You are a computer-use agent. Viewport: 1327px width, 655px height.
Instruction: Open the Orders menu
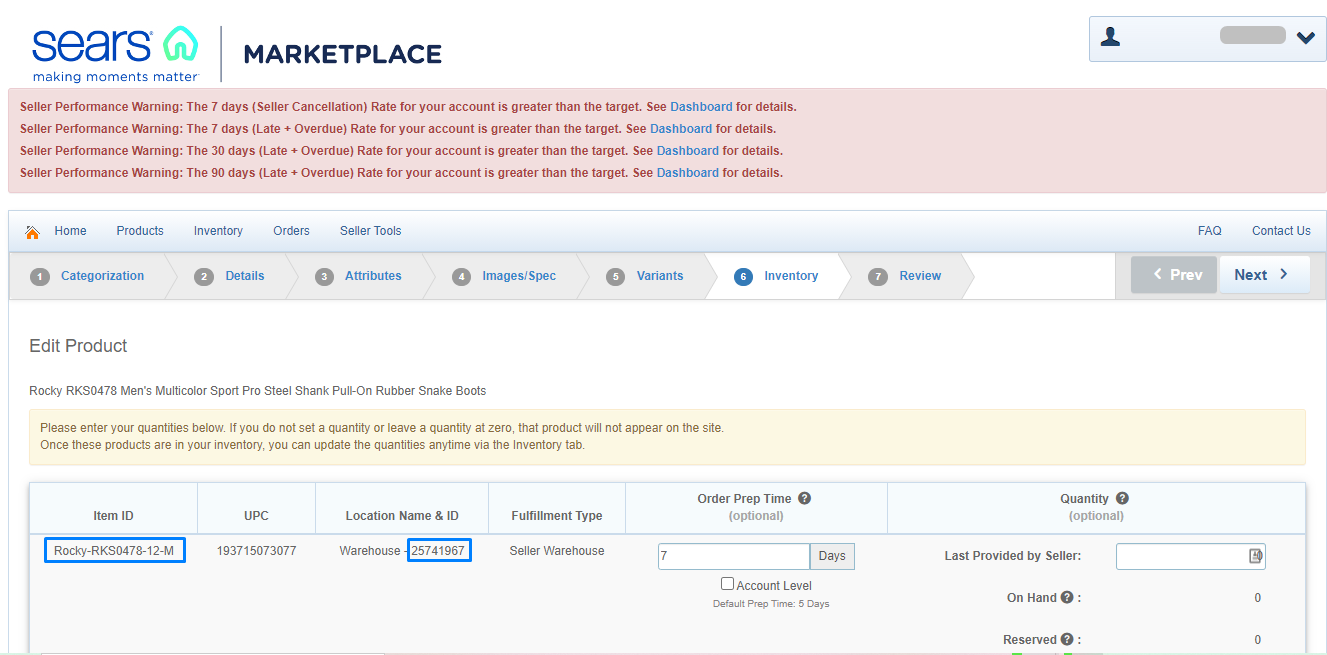point(291,231)
